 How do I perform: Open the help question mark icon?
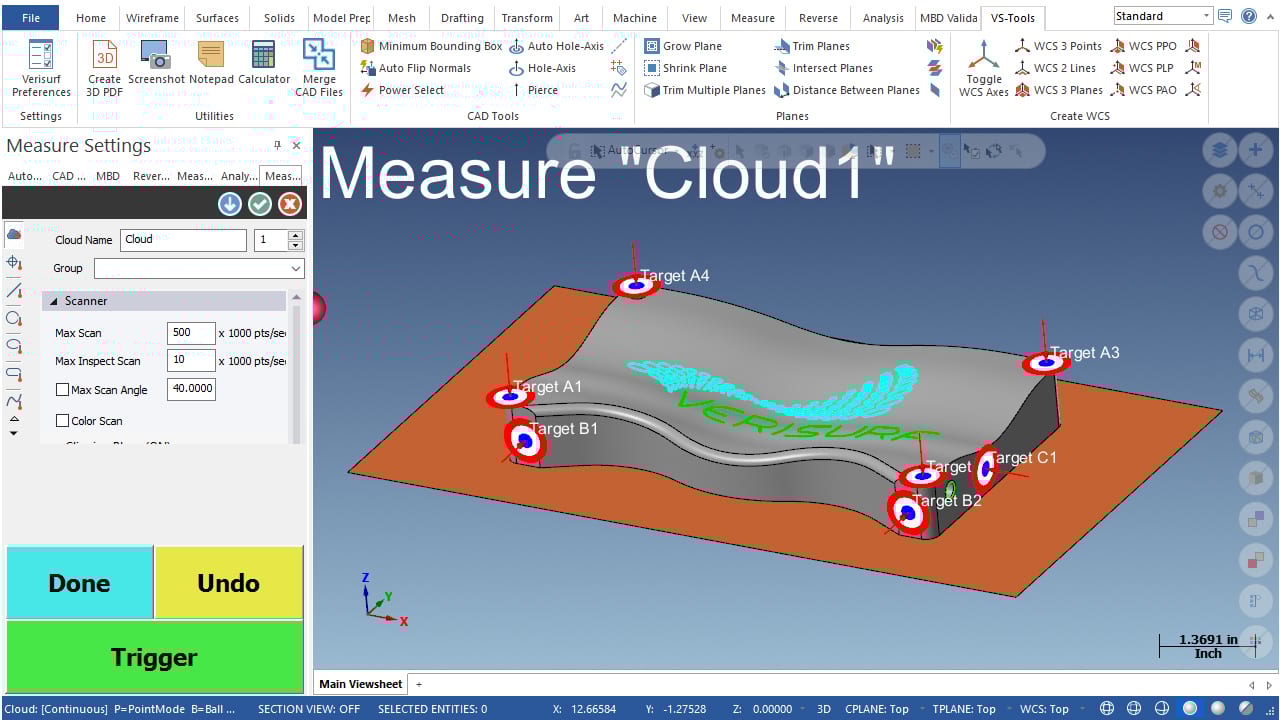(1249, 16)
